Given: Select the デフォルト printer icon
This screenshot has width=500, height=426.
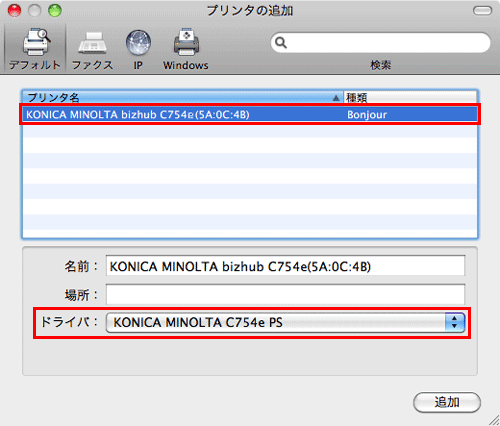Looking at the screenshot, I should coord(36,42).
